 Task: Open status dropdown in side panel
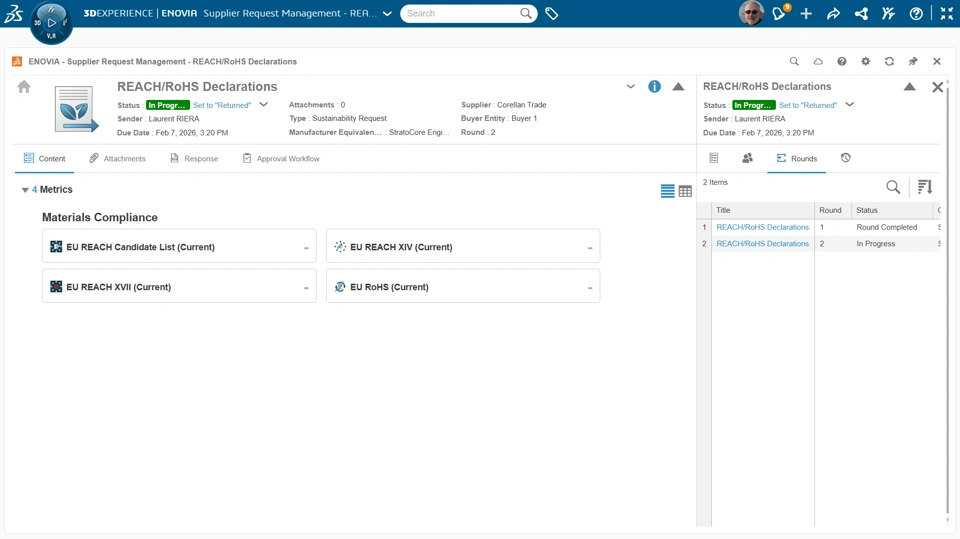click(850, 105)
